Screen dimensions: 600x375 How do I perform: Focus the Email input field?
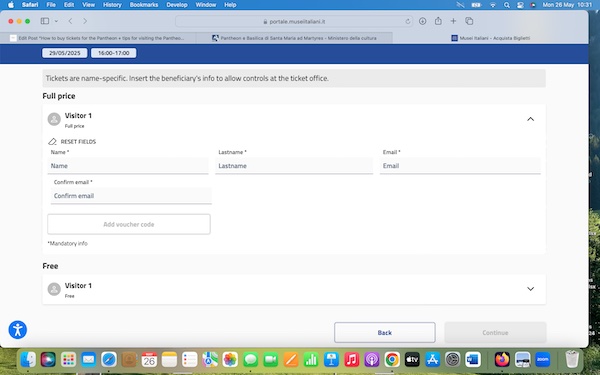[x=460, y=166]
